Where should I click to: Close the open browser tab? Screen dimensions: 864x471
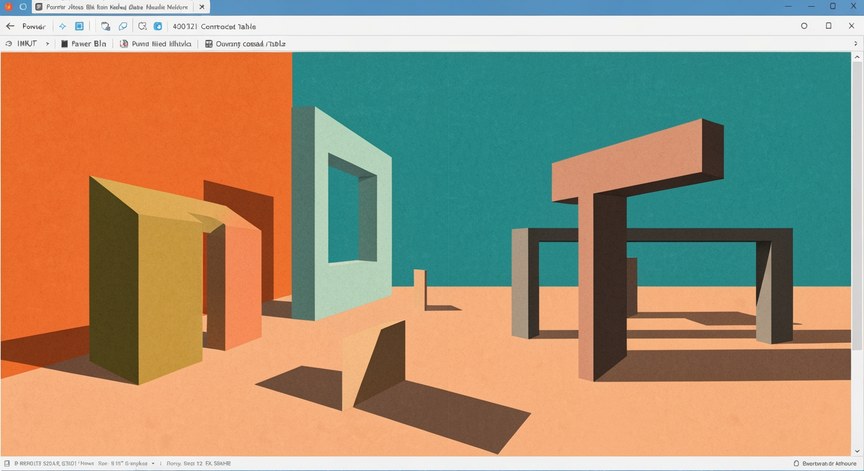click(x=202, y=7)
